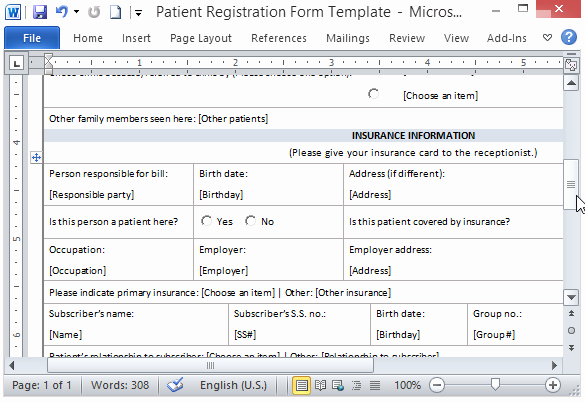Click the [Group#] placeholder field
Viewport: 585px width, 402px height.
pyautogui.click(x=494, y=334)
